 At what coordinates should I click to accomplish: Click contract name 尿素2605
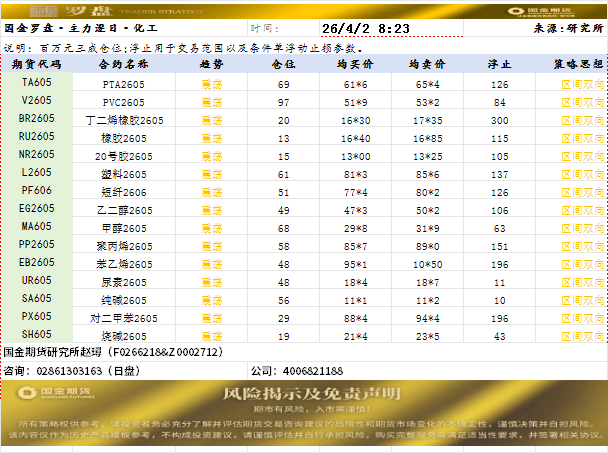coord(124,282)
